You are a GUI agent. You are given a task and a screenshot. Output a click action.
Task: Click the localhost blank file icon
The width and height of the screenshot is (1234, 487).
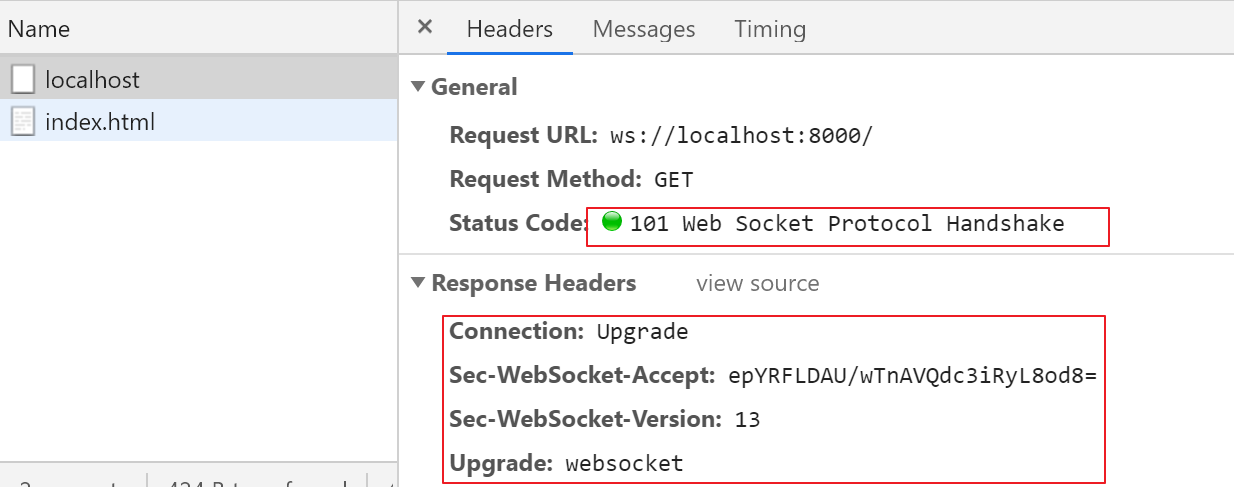pos(23,79)
